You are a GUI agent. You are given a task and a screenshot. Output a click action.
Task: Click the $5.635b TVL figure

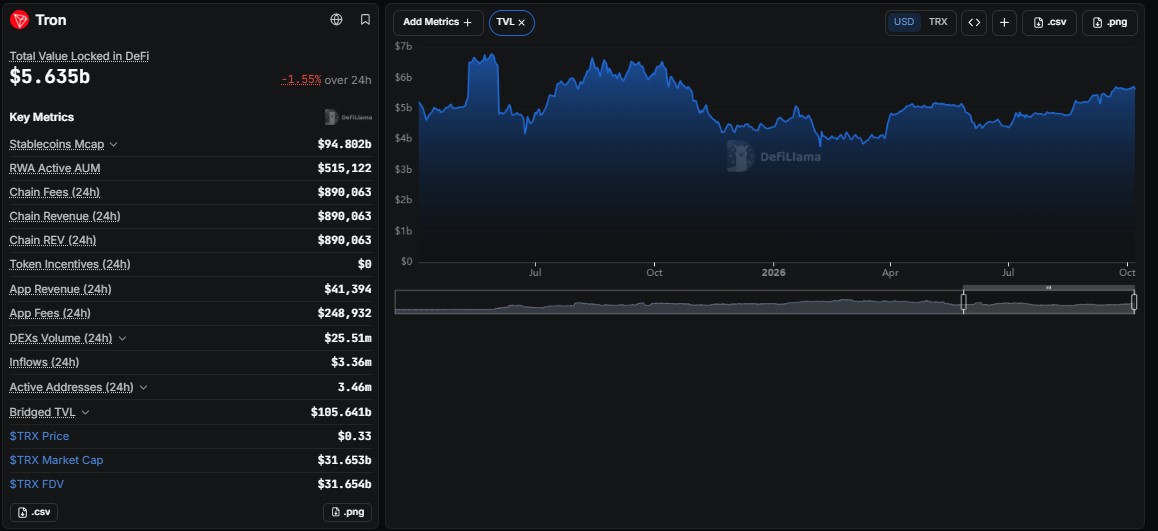(49, 76)
